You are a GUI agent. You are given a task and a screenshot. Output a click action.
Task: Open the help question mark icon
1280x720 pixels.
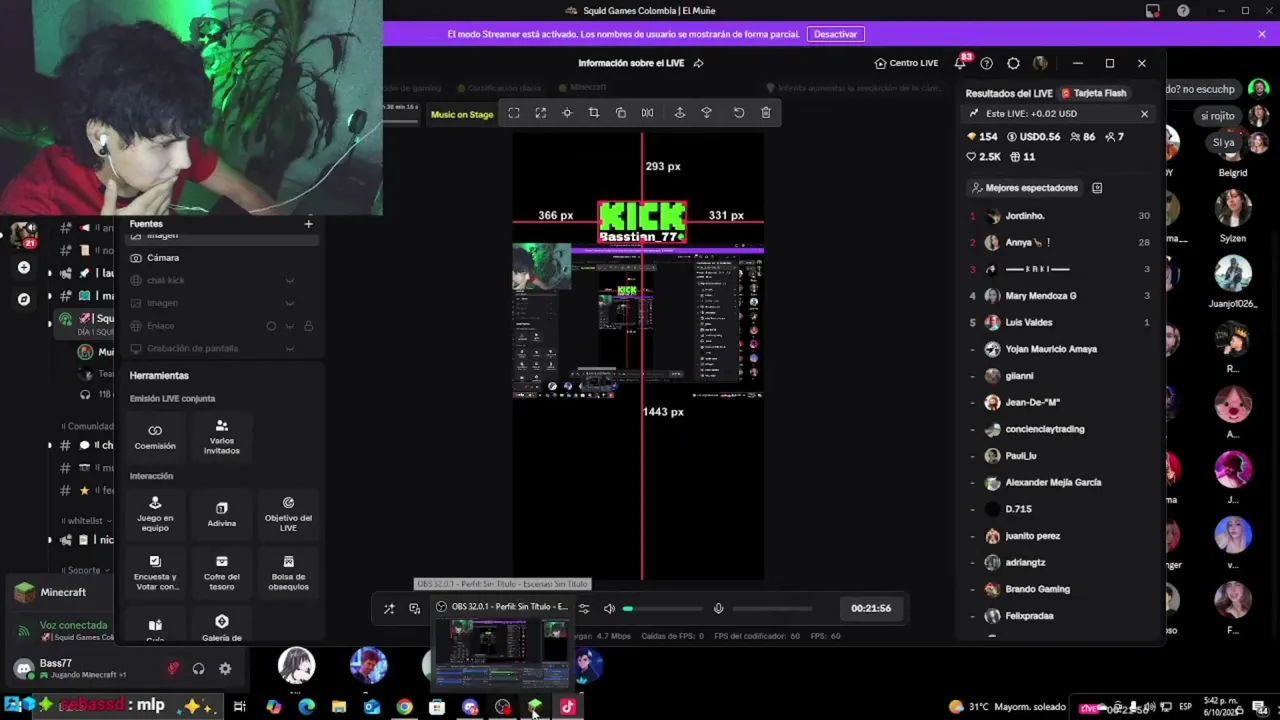[x=987, y=63]
